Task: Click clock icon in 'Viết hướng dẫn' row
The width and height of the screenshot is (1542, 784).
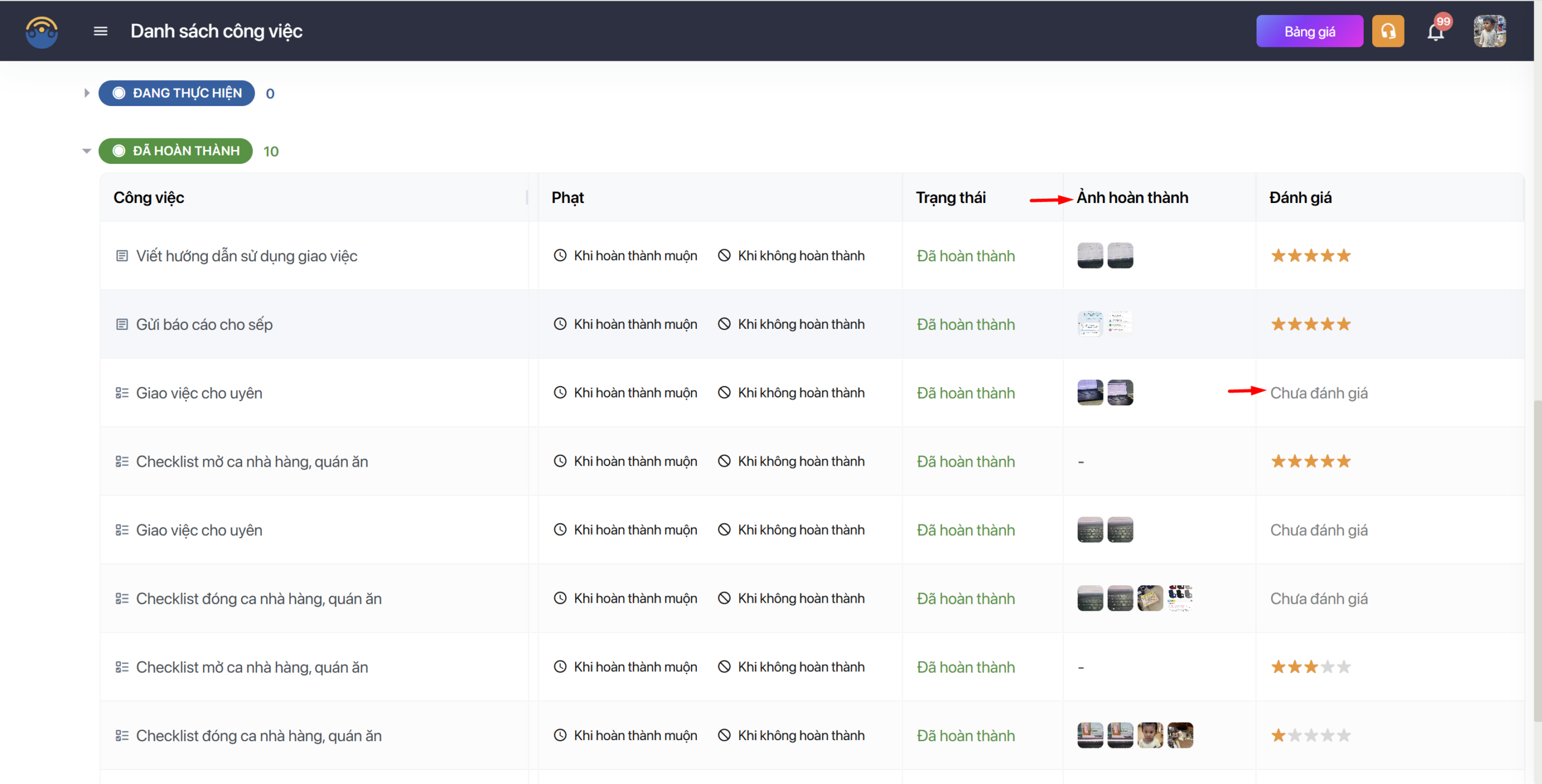Action: [x=560, y=255]
